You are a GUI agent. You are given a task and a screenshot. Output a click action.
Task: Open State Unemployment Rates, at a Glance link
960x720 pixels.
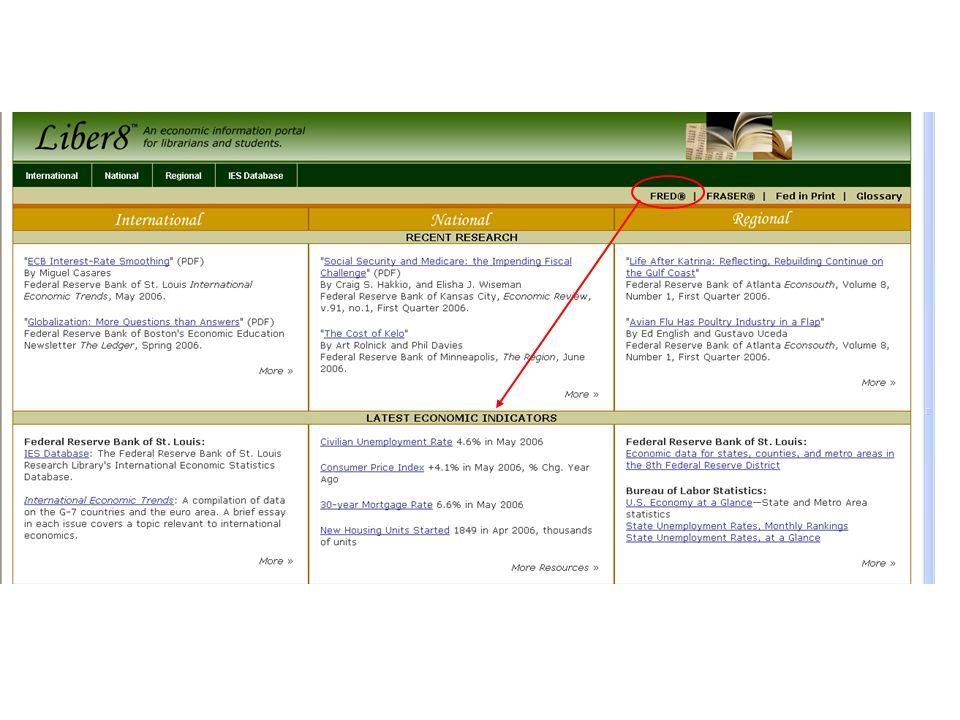point(723,538)
